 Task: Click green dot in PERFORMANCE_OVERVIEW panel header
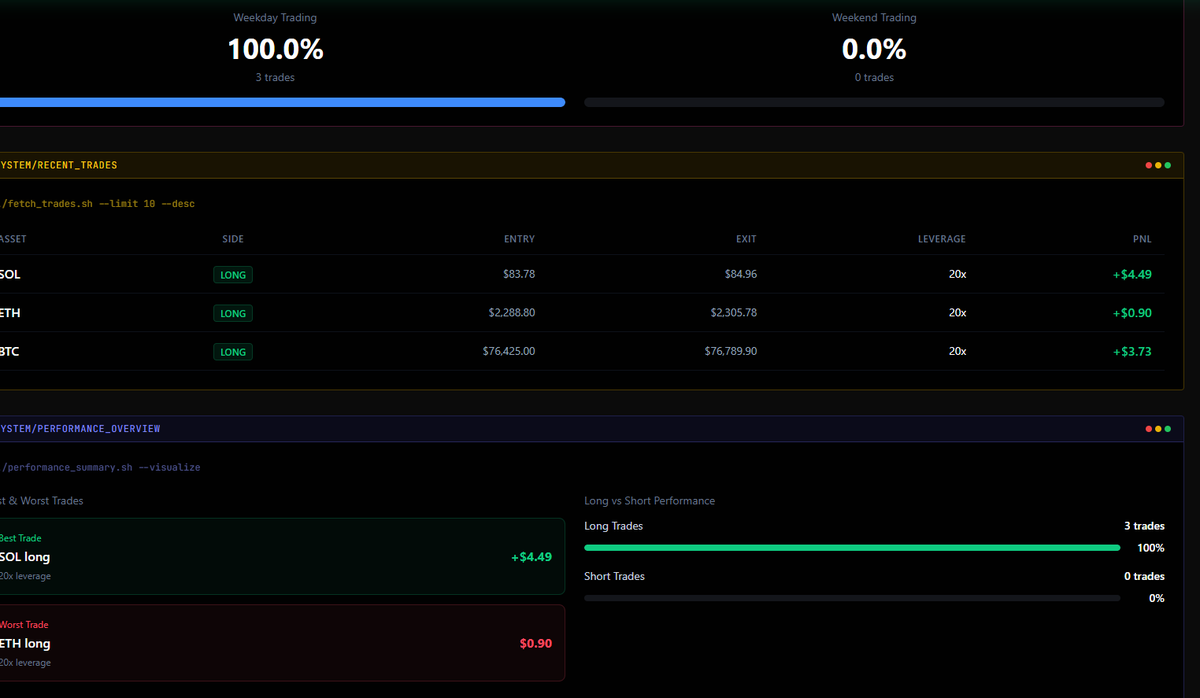click(x=1167, y=429)
